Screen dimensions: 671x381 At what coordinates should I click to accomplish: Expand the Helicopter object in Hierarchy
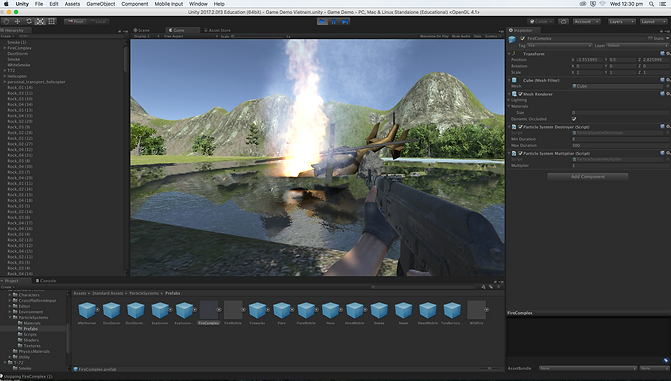[5, 76]
